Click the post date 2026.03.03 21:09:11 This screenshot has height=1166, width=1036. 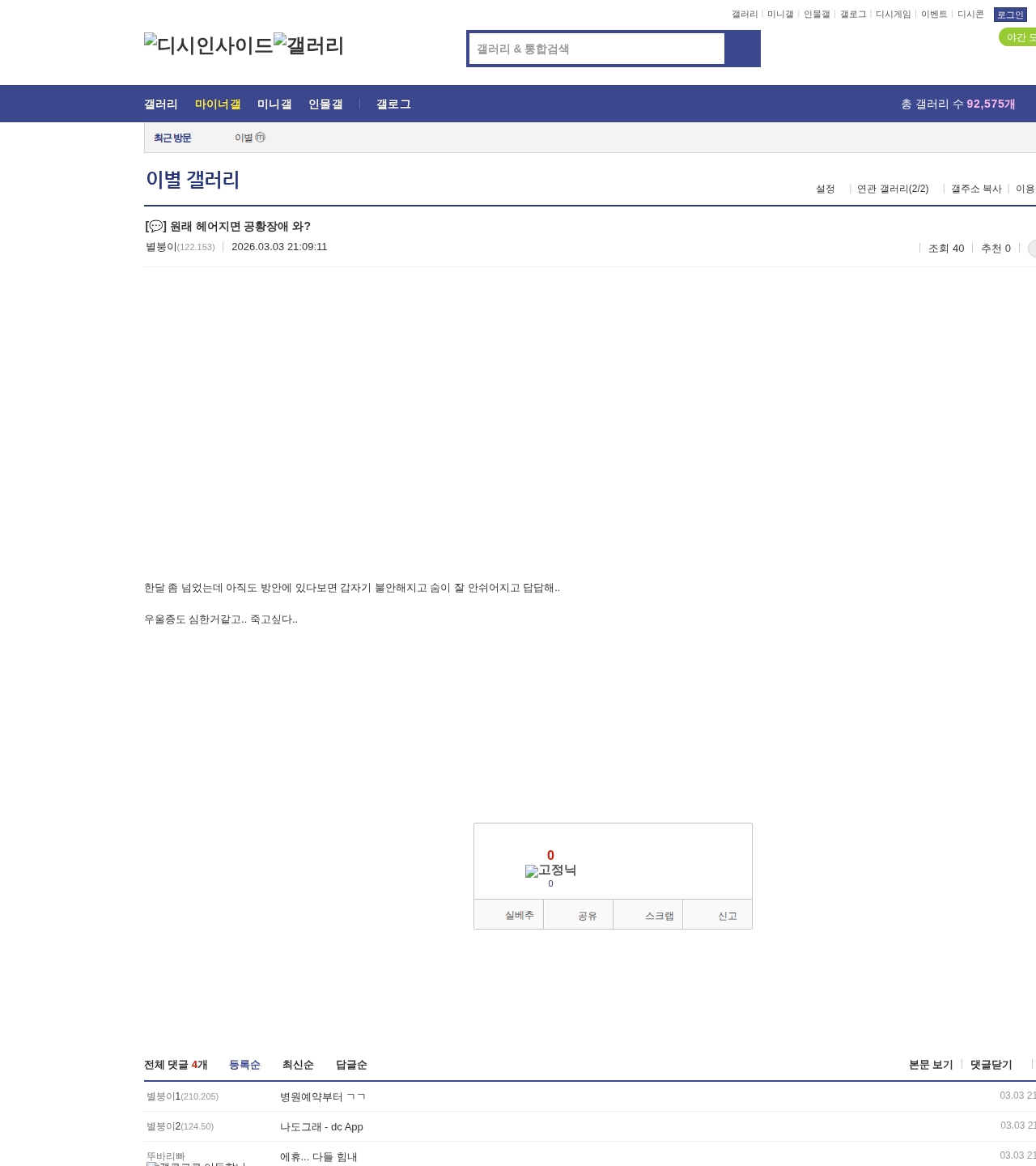pos(279,247)
